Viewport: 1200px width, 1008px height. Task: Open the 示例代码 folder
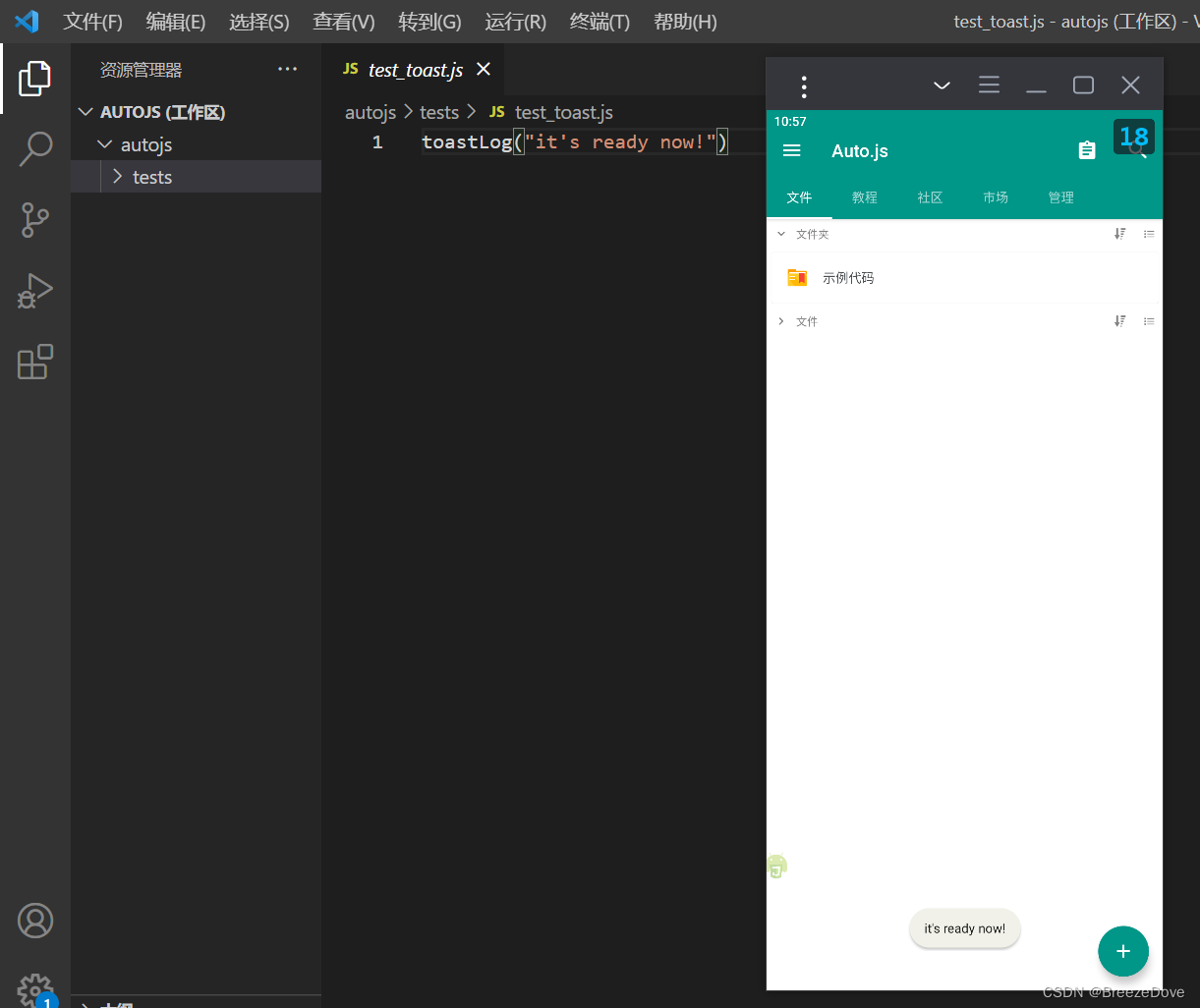(964, 278)
